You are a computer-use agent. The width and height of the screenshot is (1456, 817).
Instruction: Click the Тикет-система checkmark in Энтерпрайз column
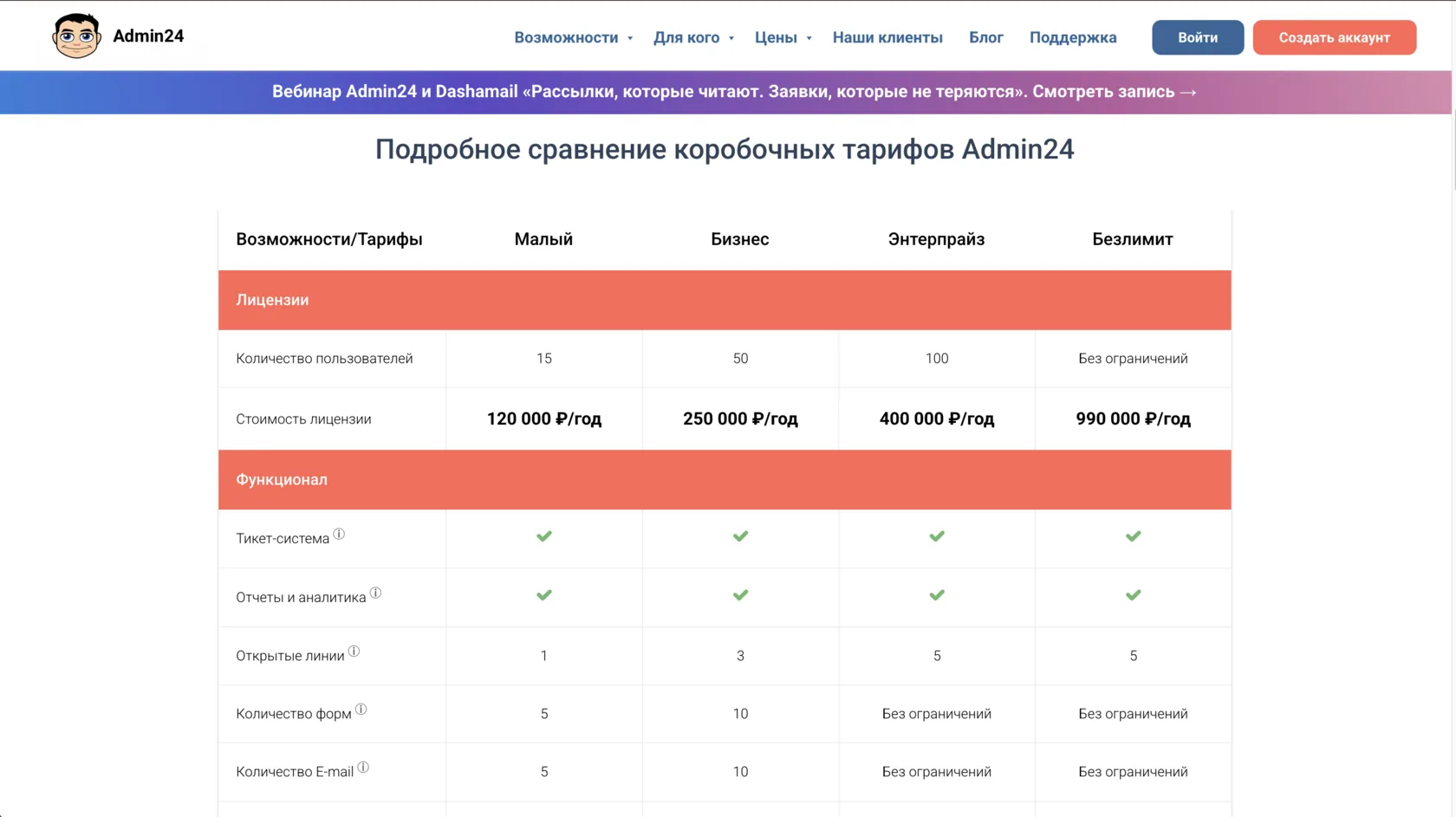[x=937, y=536]
